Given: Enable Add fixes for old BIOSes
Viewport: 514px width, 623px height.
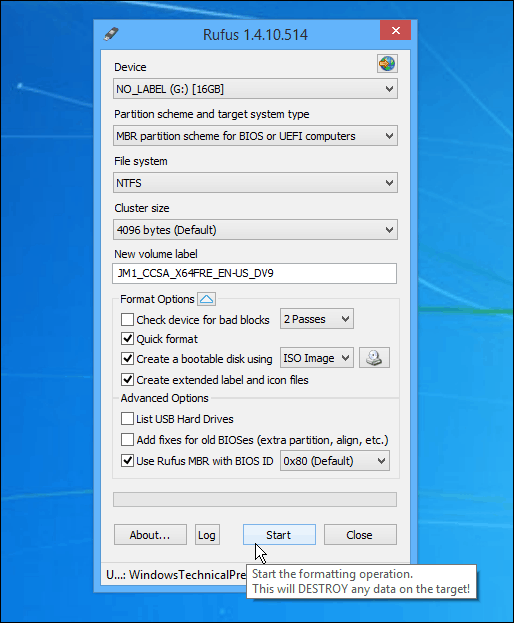Looking at the screenshot, I should [127, 440].
